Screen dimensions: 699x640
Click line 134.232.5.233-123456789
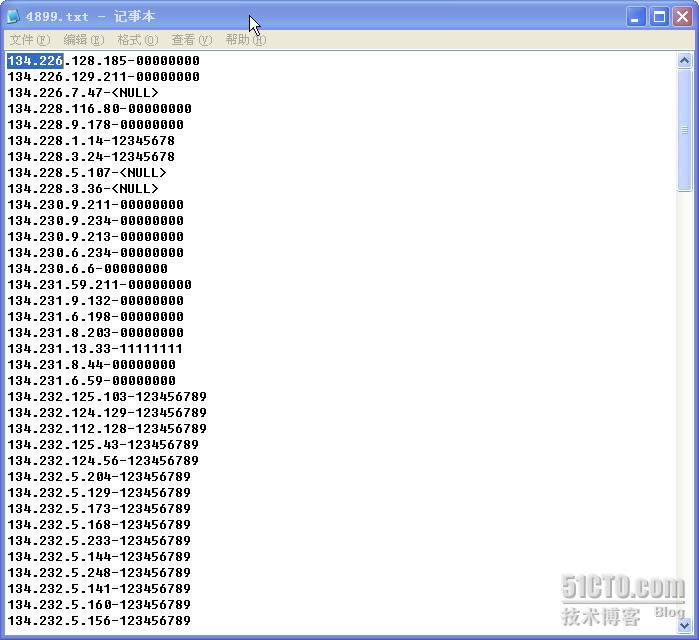99,541
